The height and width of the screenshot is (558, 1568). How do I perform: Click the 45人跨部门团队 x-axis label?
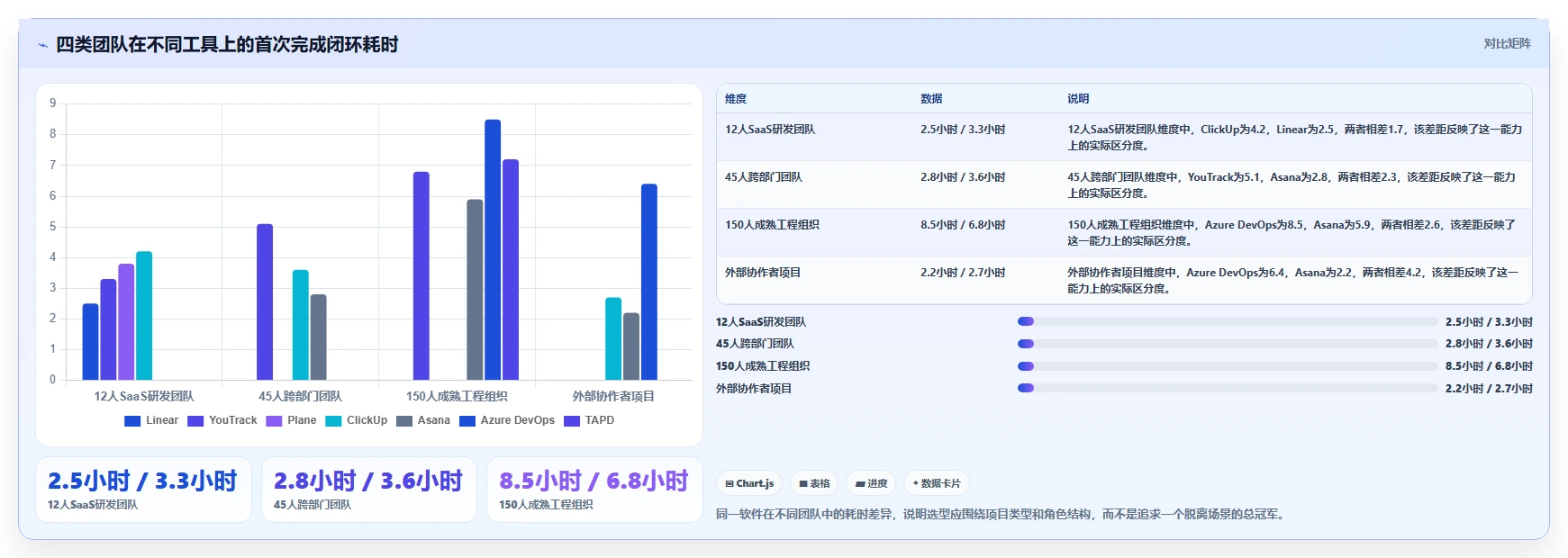[x=300, y=396]
